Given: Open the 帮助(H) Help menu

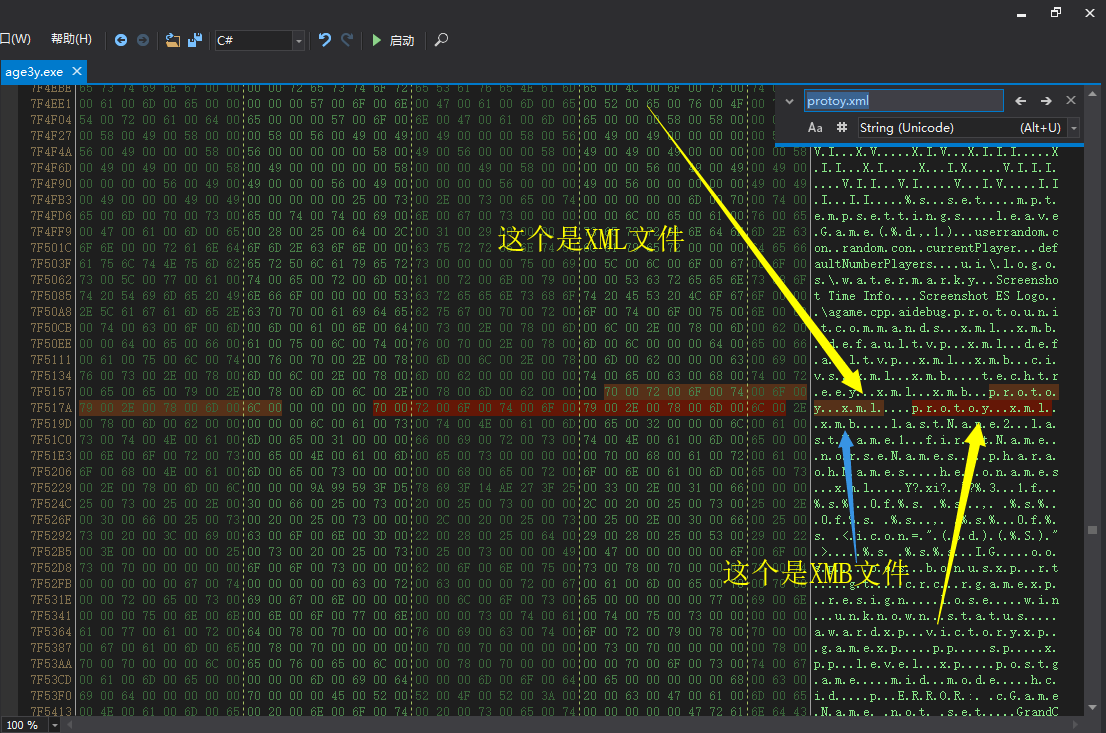Looking at the screenshot, I should [x=71, y=39].
